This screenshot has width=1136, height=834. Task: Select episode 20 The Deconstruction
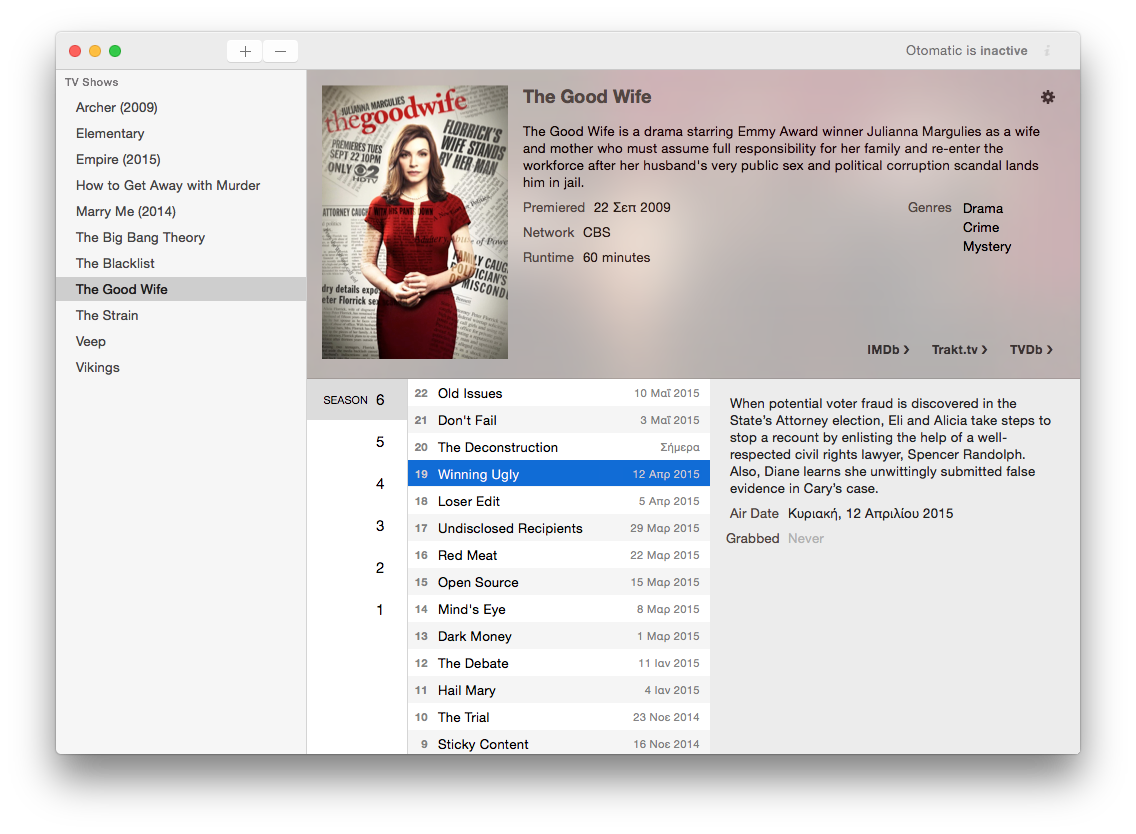tap(559, 447)
